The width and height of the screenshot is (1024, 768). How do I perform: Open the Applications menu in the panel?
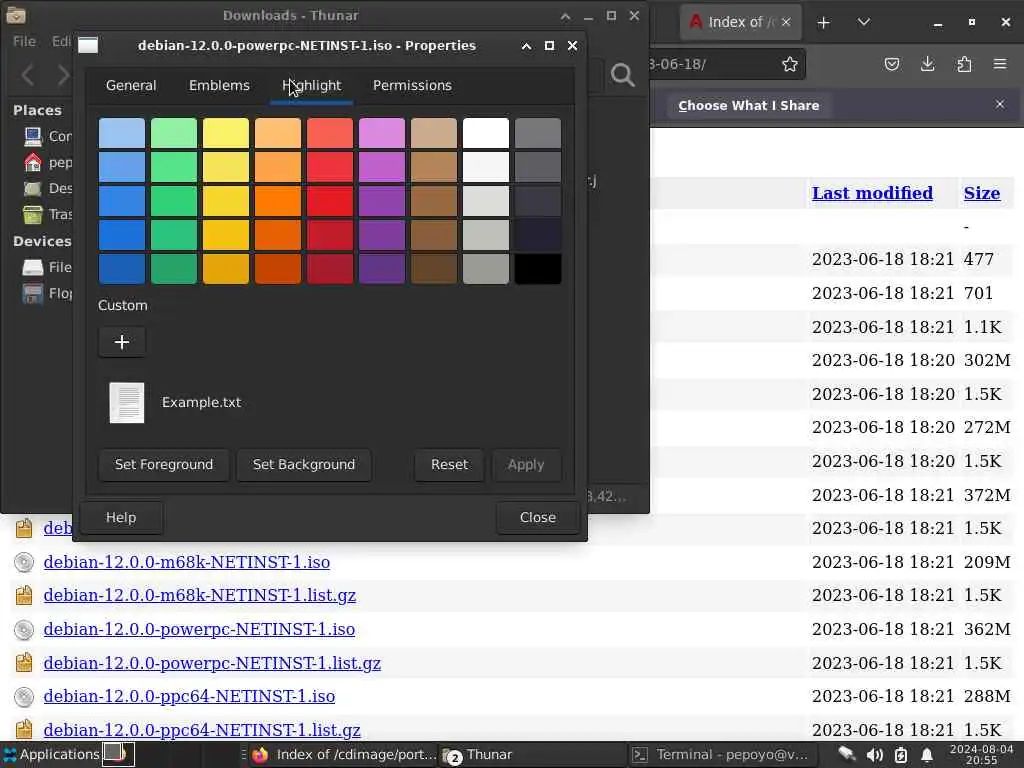(x=51, y=754)
